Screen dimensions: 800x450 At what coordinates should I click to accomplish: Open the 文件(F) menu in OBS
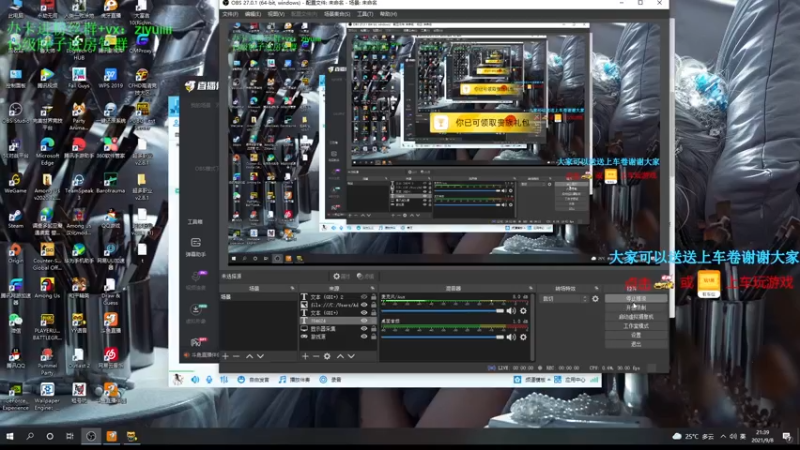tap(230, 14)
